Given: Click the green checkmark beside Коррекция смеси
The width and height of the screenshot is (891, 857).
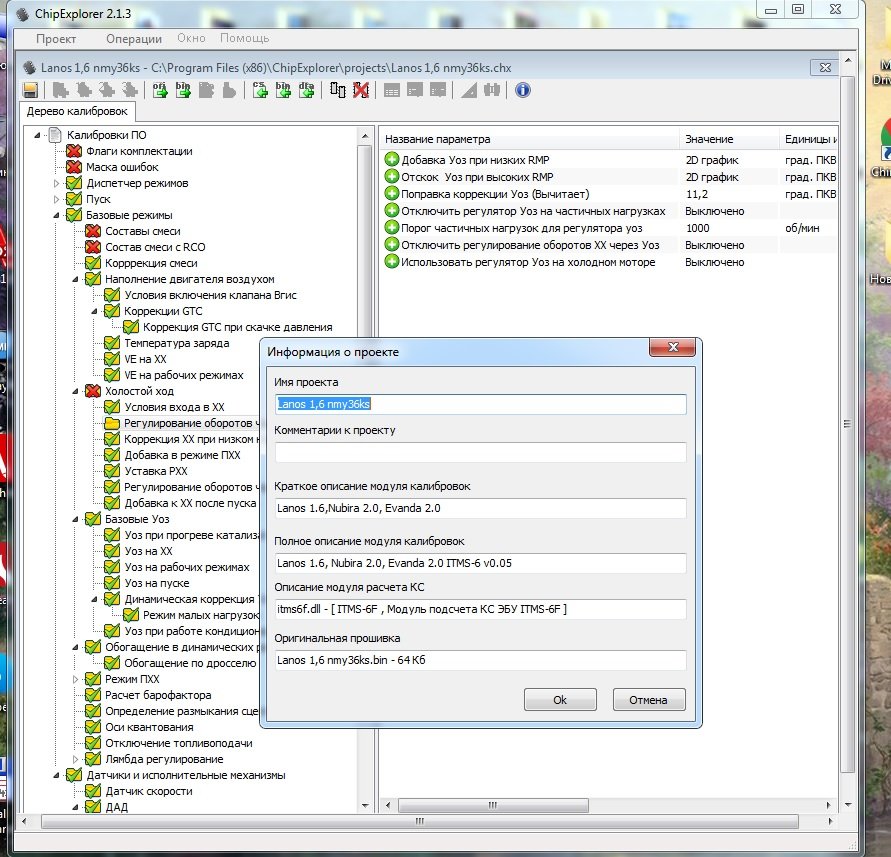Looking at the screenshot, I should (93, 263).
